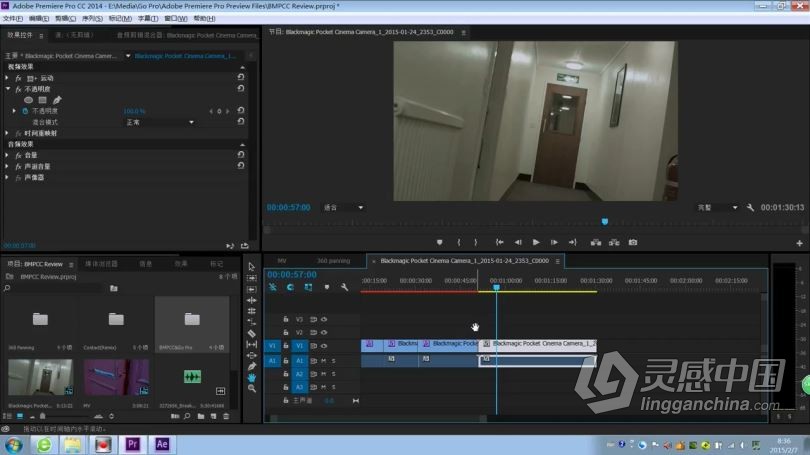
Task: Open the program monitor button editor plus
Action: point(799,243)
